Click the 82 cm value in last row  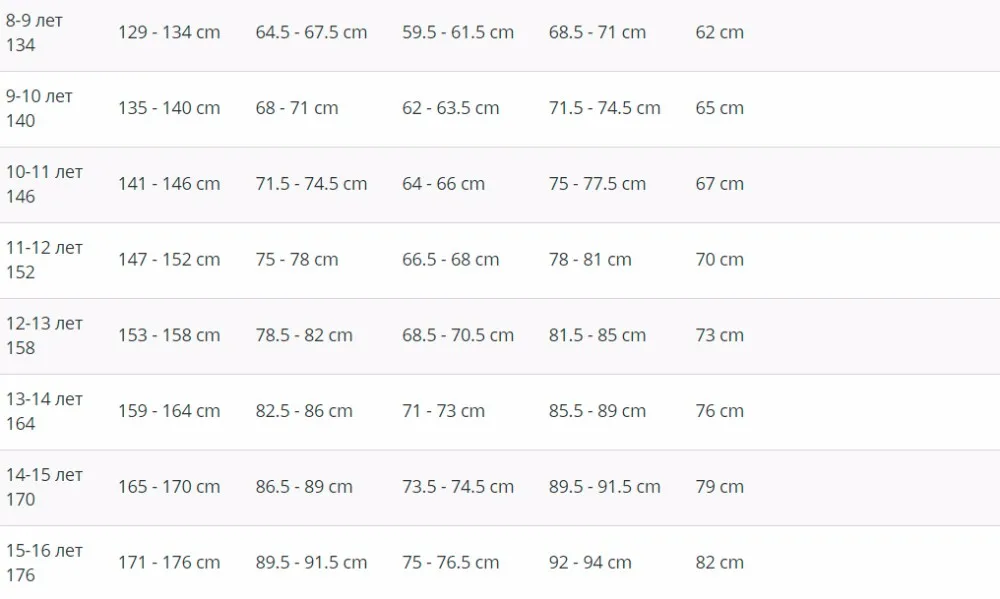pos(719,563)
